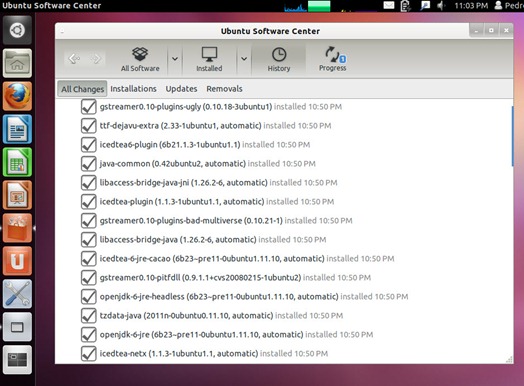The width and height of the screenshot is (524, 386).
Task: Toggle checkbox for icedtea-6-jre-cacao
Action: click(89, 259)
